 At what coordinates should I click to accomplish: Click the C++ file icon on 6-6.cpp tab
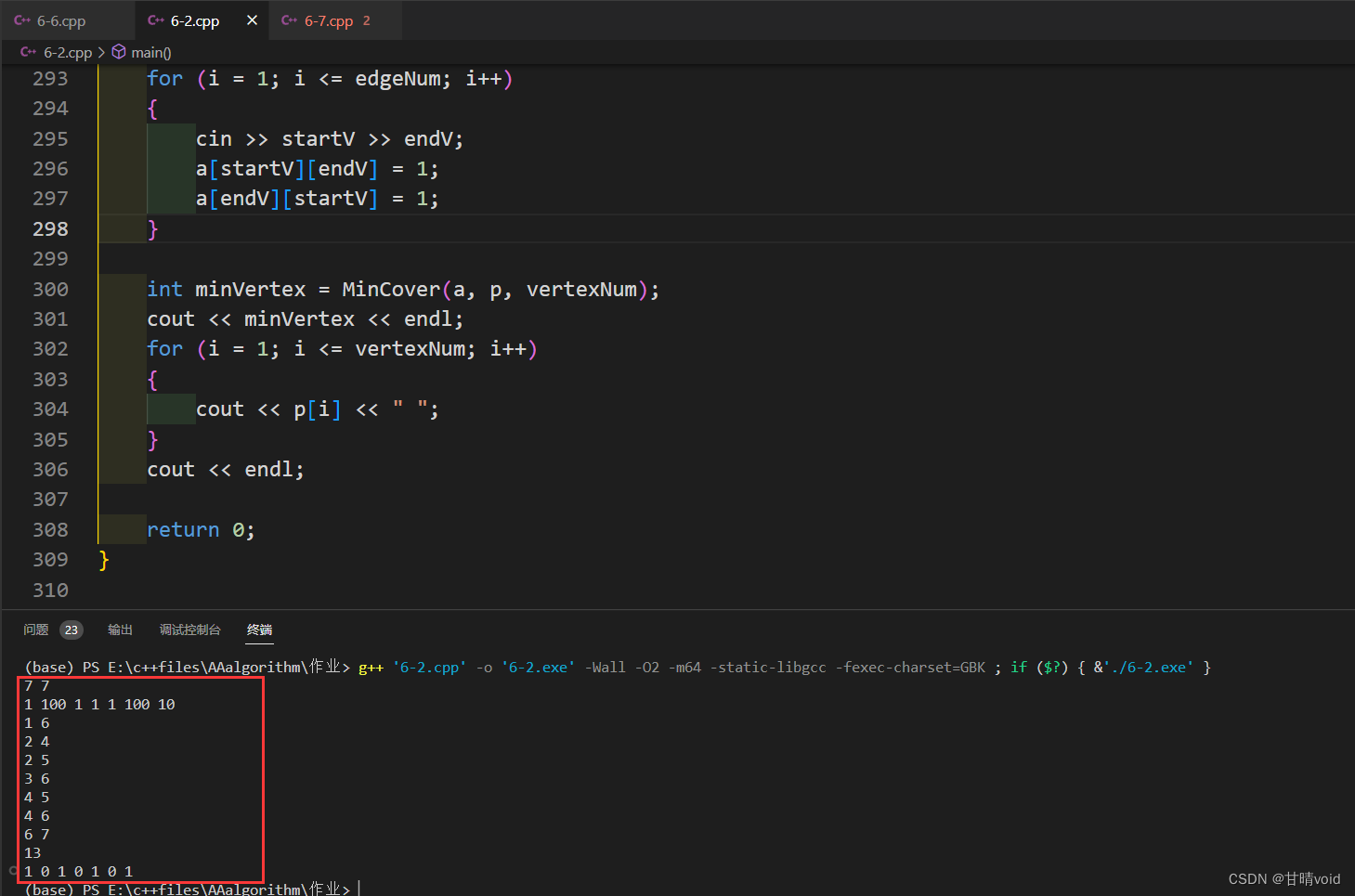[x=22, y=20]
